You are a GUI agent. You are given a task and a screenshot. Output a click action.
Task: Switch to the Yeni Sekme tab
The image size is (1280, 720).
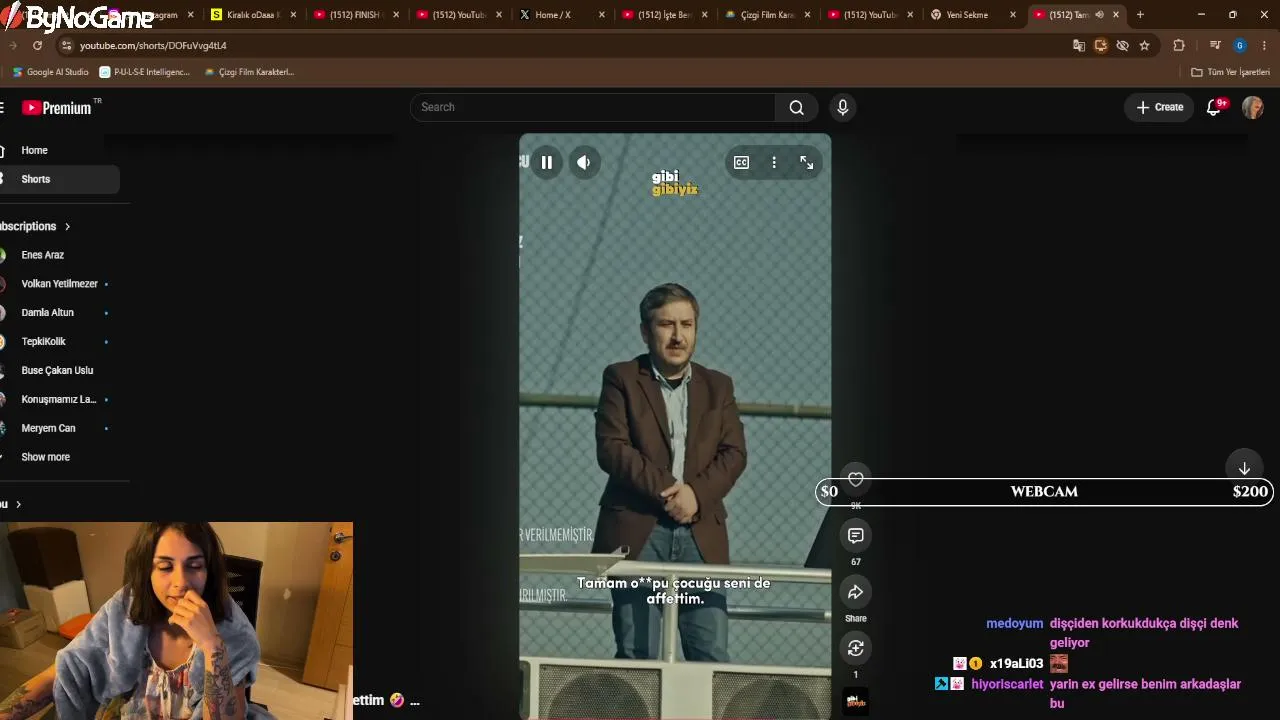click(972, 15)
